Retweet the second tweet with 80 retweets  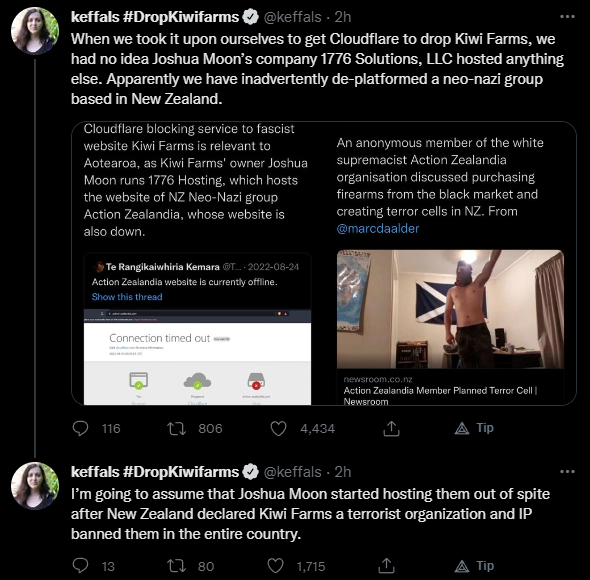(x=176, y=566)
